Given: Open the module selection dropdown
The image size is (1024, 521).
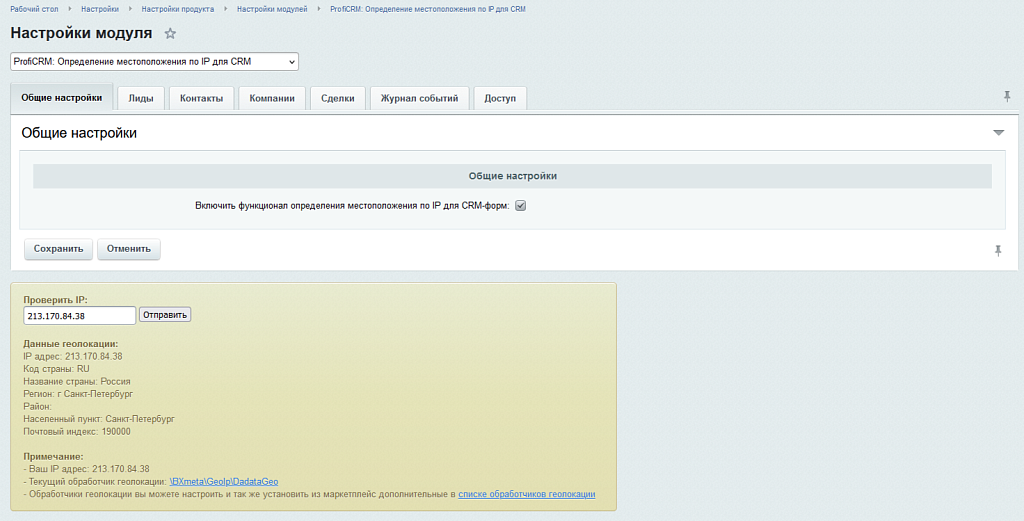Looking at the screenshot, I should click(x=155, y=62).
